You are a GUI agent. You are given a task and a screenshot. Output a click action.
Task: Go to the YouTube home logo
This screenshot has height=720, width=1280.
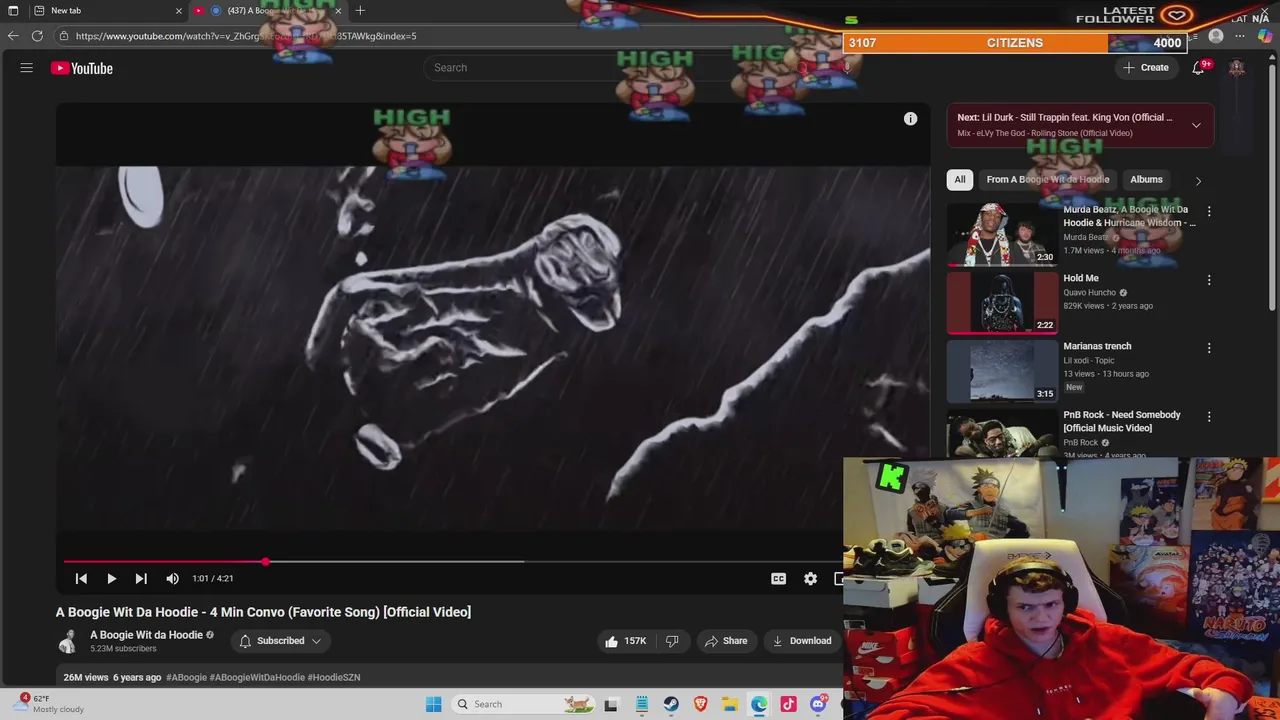82,68
